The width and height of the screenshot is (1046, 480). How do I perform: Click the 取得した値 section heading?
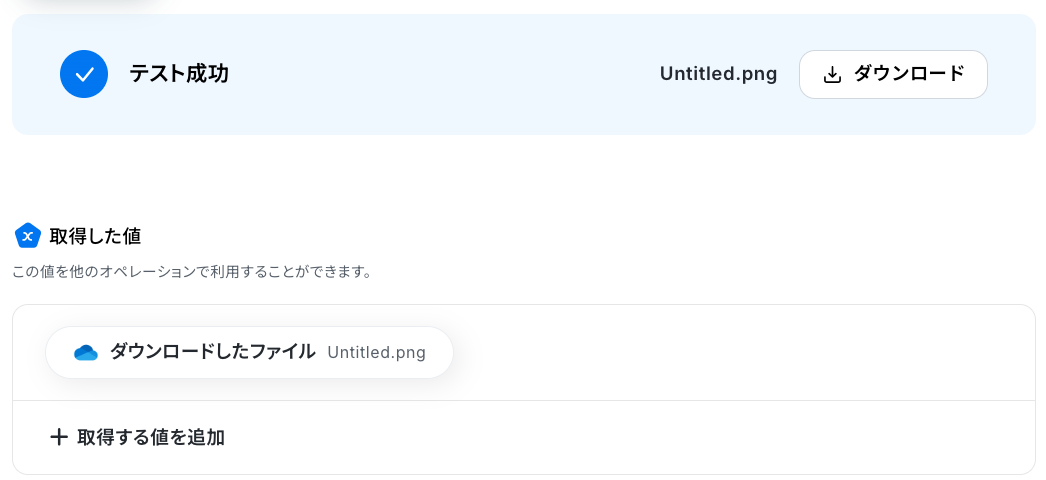click(95, 237)
